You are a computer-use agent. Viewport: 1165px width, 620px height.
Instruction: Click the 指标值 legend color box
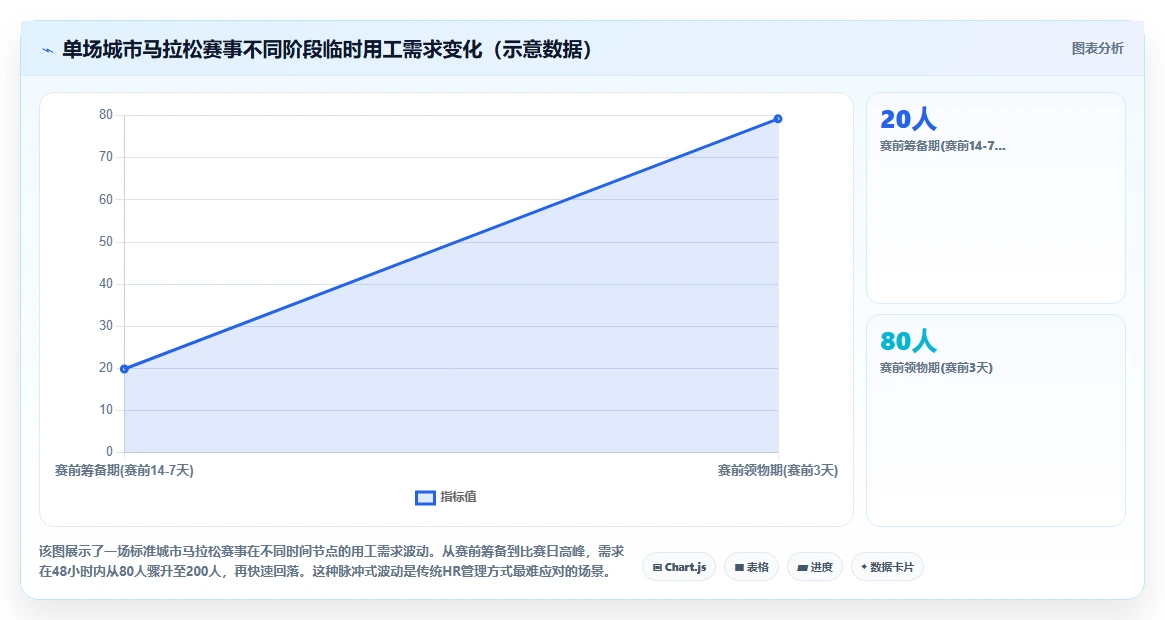[x=425, y=498]
